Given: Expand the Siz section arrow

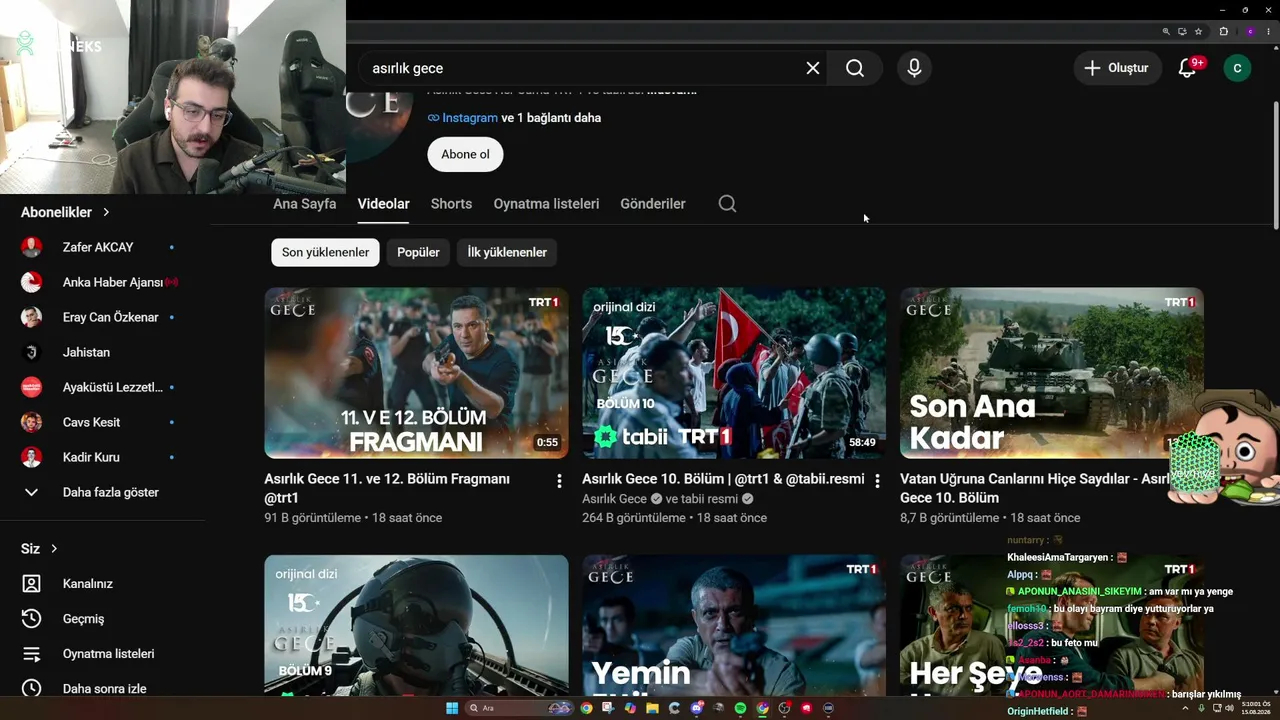Looking at the screenshot, I should [x=54, y=549].
